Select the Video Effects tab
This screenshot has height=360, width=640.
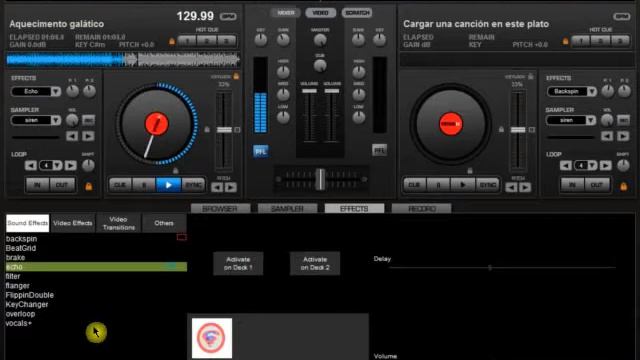coord(73,223)
